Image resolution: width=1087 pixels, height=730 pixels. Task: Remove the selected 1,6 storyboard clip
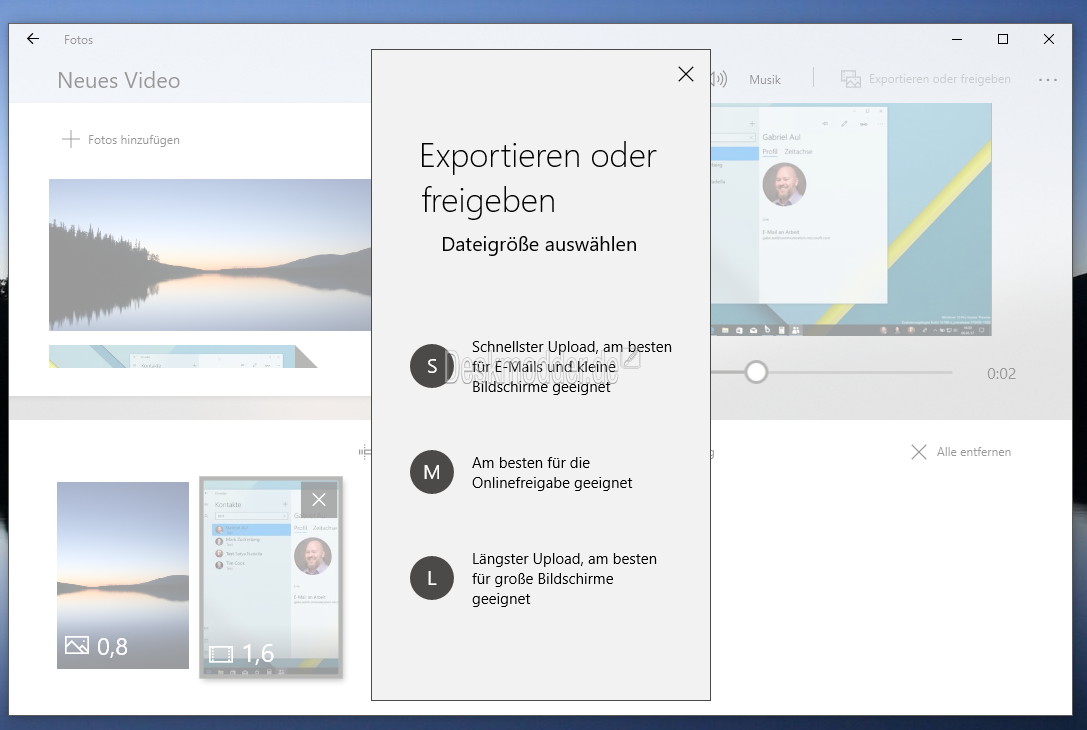(x=319, y=499)
